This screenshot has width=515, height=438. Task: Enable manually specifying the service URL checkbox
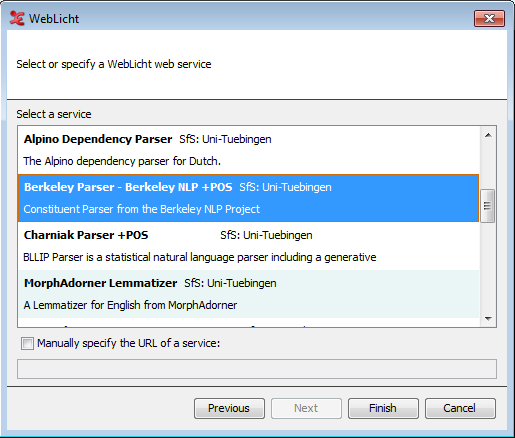[27, 343]
